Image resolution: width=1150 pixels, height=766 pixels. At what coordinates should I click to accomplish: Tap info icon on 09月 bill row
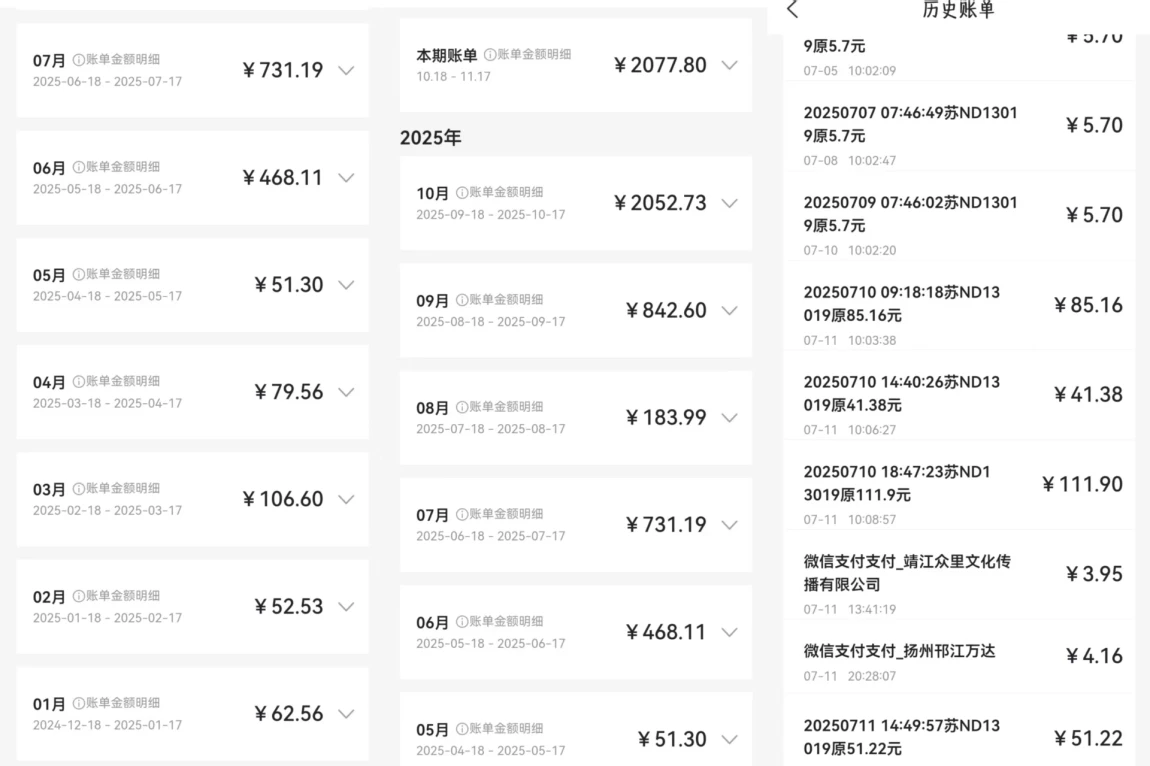pyautogui.click(x=462, y=300)
